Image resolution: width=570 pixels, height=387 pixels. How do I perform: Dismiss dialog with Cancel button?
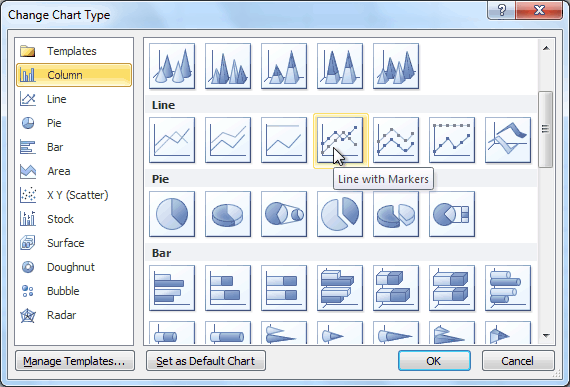[x=518, y=361]
